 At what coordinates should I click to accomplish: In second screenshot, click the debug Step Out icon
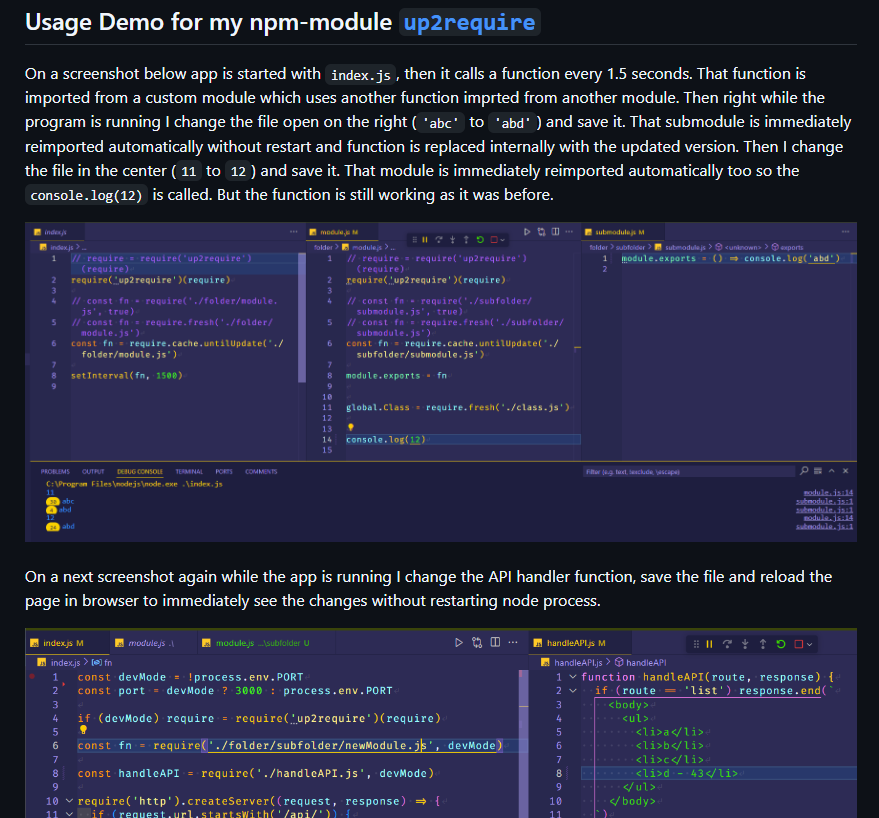(763, 644)
